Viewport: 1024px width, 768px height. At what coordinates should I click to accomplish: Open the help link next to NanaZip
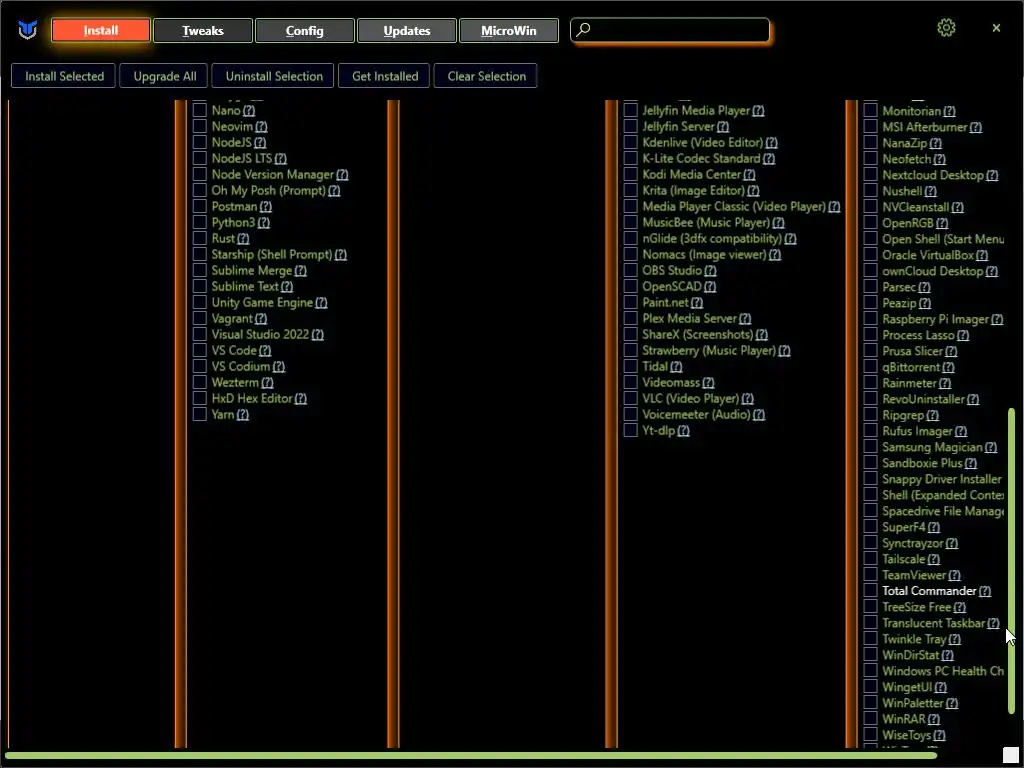pos(936,144)
